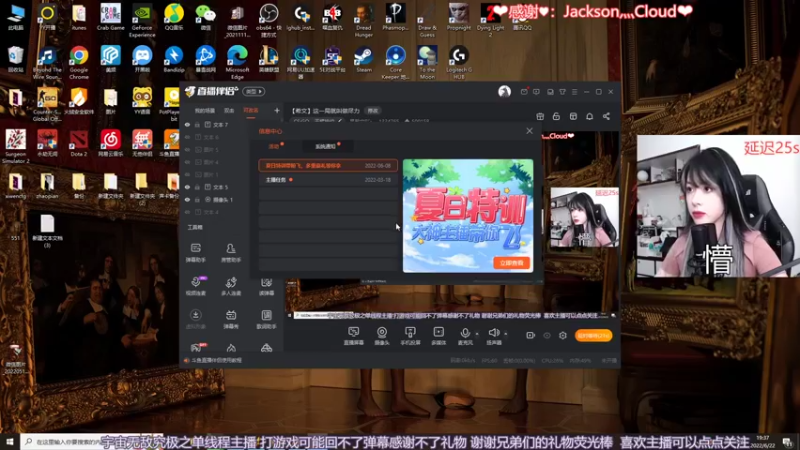Open the hamburger menu icon in title bar
The width and height of the screenshot is (800, 450).
click(x=574, y=92)
